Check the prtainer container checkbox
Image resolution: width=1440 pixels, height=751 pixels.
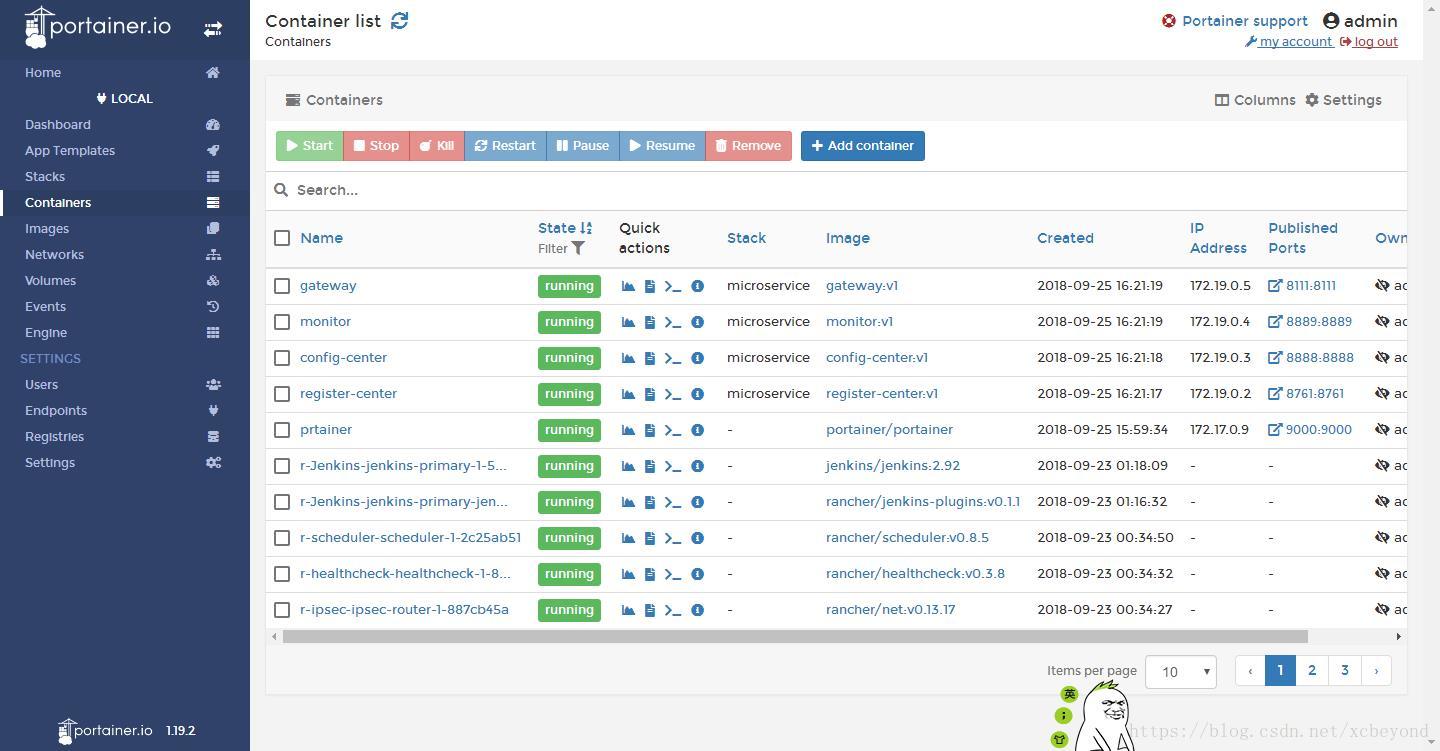[282, 430]
